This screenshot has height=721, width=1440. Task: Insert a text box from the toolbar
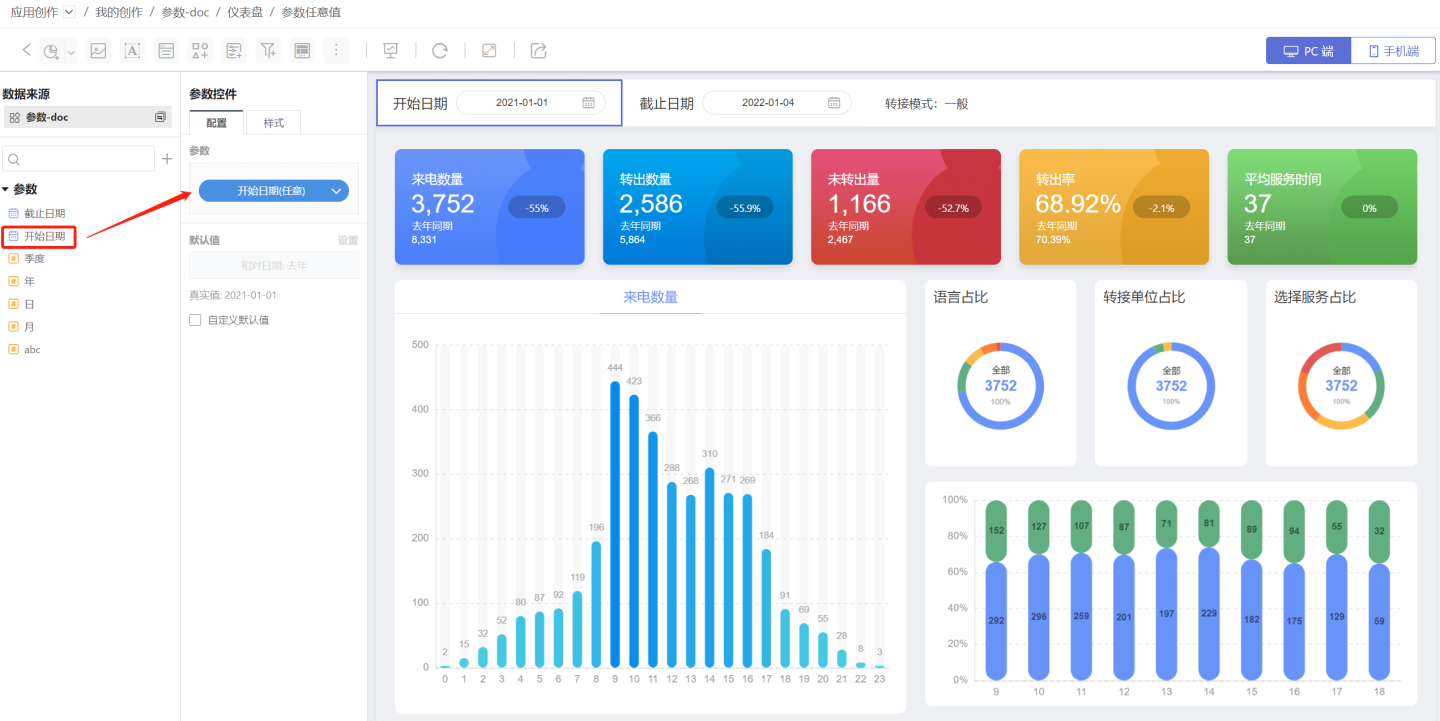tap(132, 51)
